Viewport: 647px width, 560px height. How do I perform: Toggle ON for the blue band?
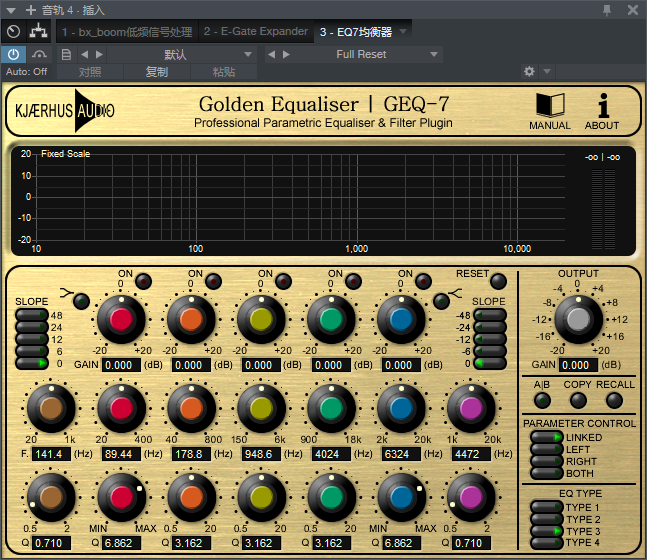[423, 281]
